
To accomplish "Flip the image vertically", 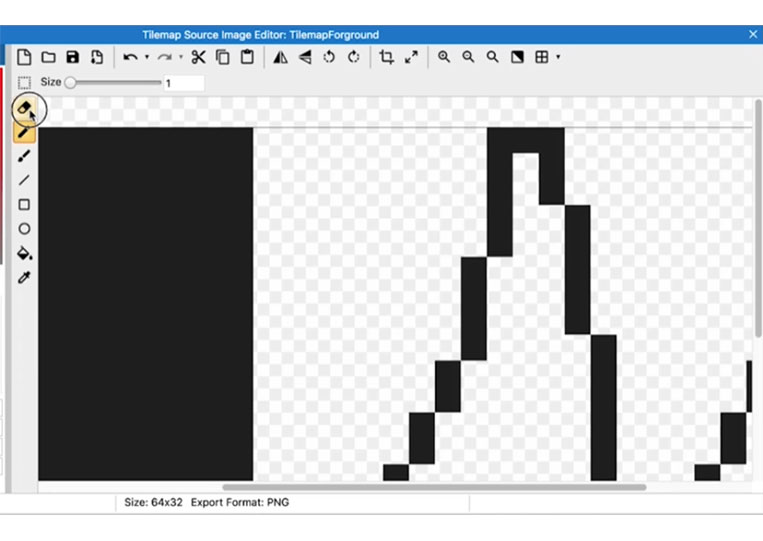I will 305,57.
